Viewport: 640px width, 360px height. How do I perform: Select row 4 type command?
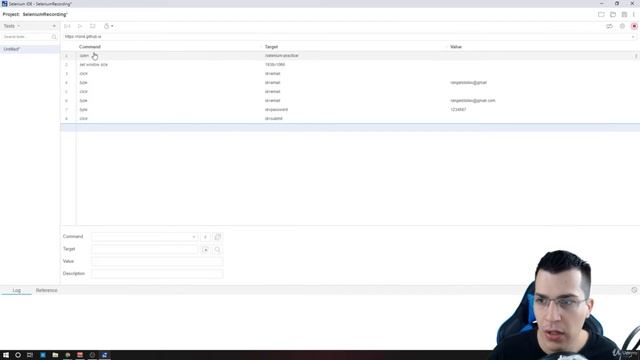pos(350,82)
